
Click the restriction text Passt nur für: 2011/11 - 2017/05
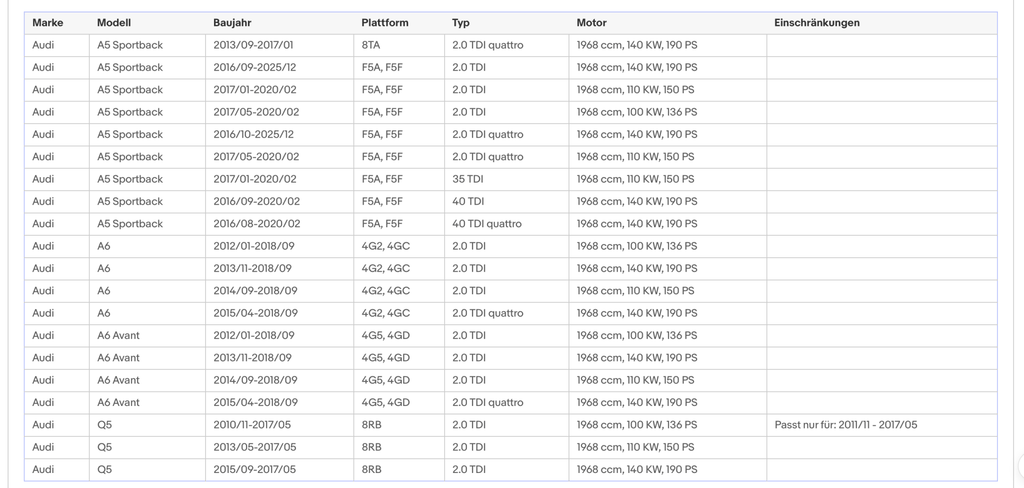click(x=846, y=425)
